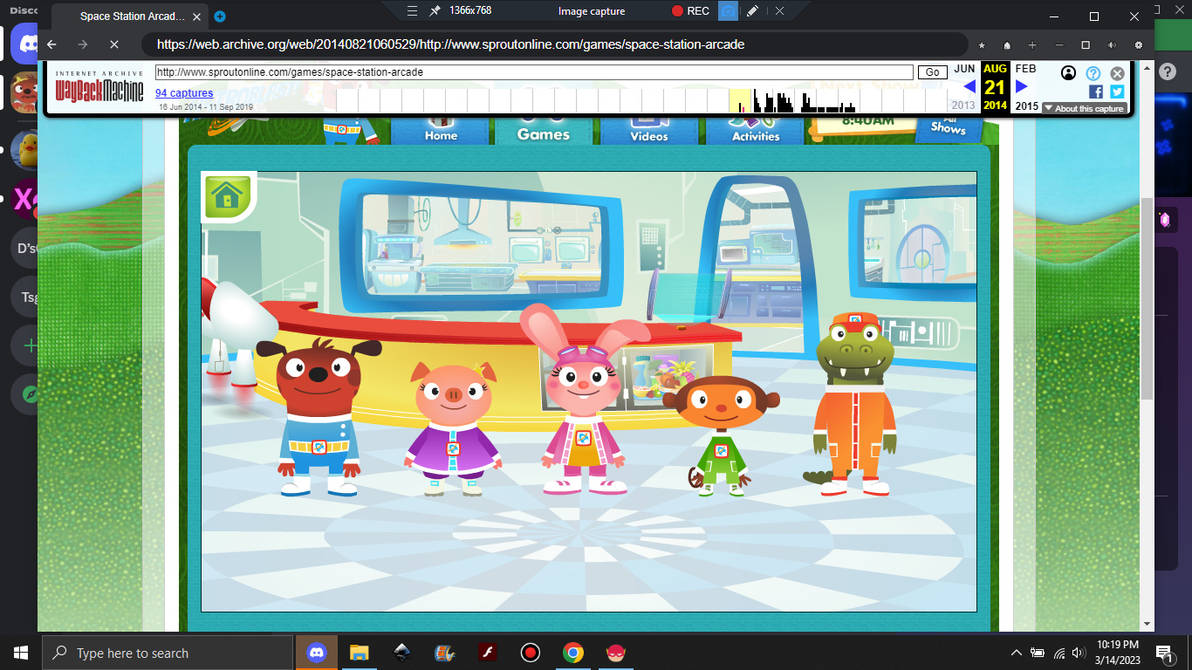Viewport: 1192px width, 670px height.
Task: Select the FEB next month label
Action: click(1026, 68)
